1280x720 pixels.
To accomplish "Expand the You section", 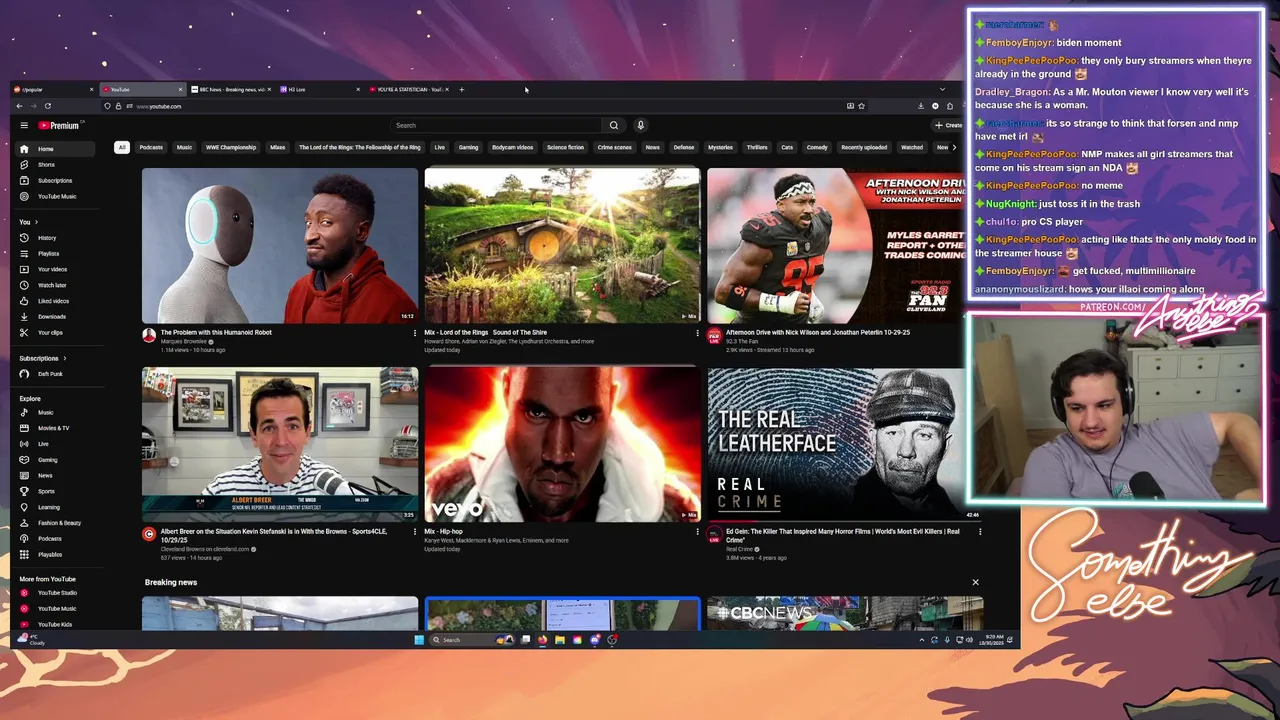I will pyautogui.click(x=28, y=222).
